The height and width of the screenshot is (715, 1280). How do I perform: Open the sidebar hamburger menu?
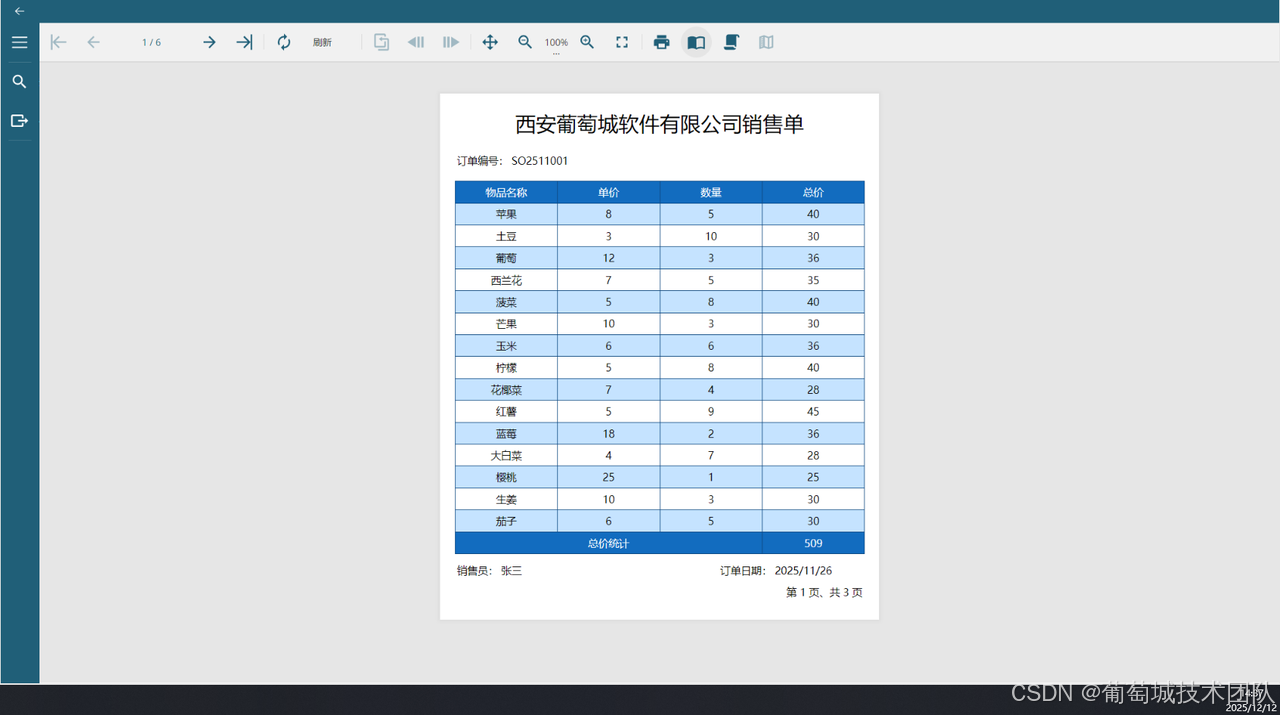19,42
